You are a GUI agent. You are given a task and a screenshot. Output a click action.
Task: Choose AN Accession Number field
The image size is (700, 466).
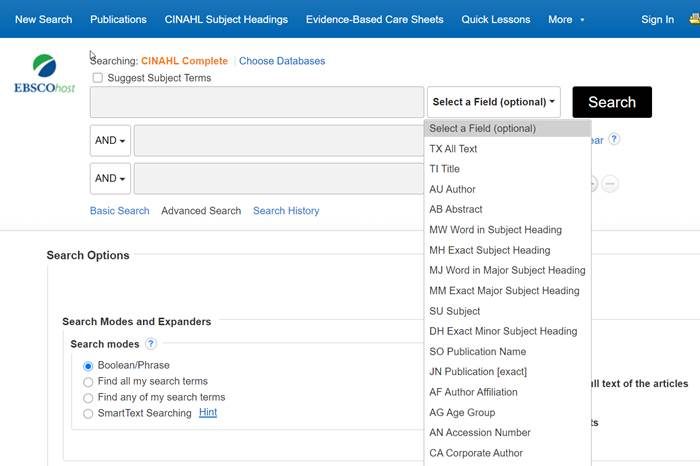tap(507, 433)
